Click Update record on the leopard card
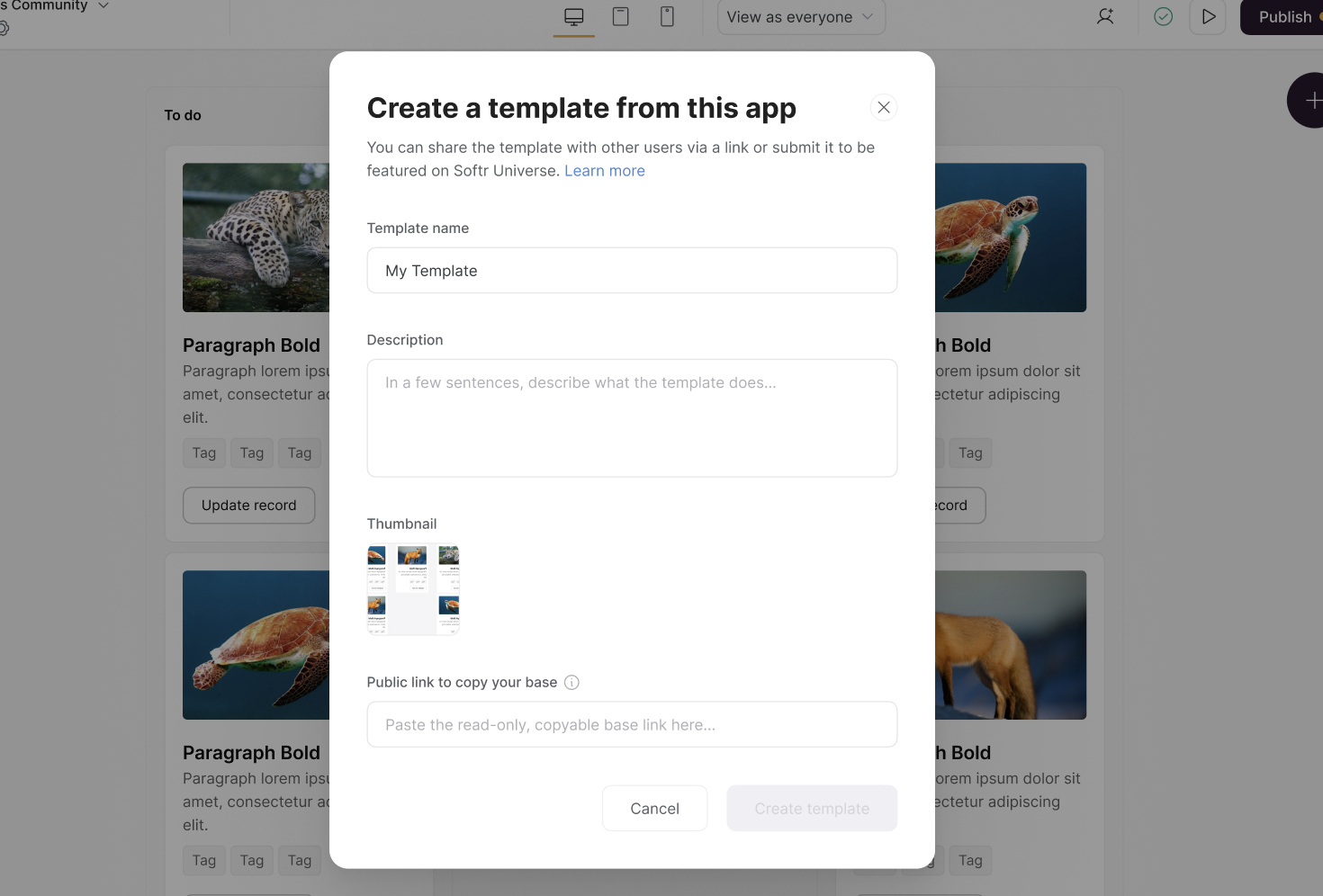 click(x=249, y=506)
